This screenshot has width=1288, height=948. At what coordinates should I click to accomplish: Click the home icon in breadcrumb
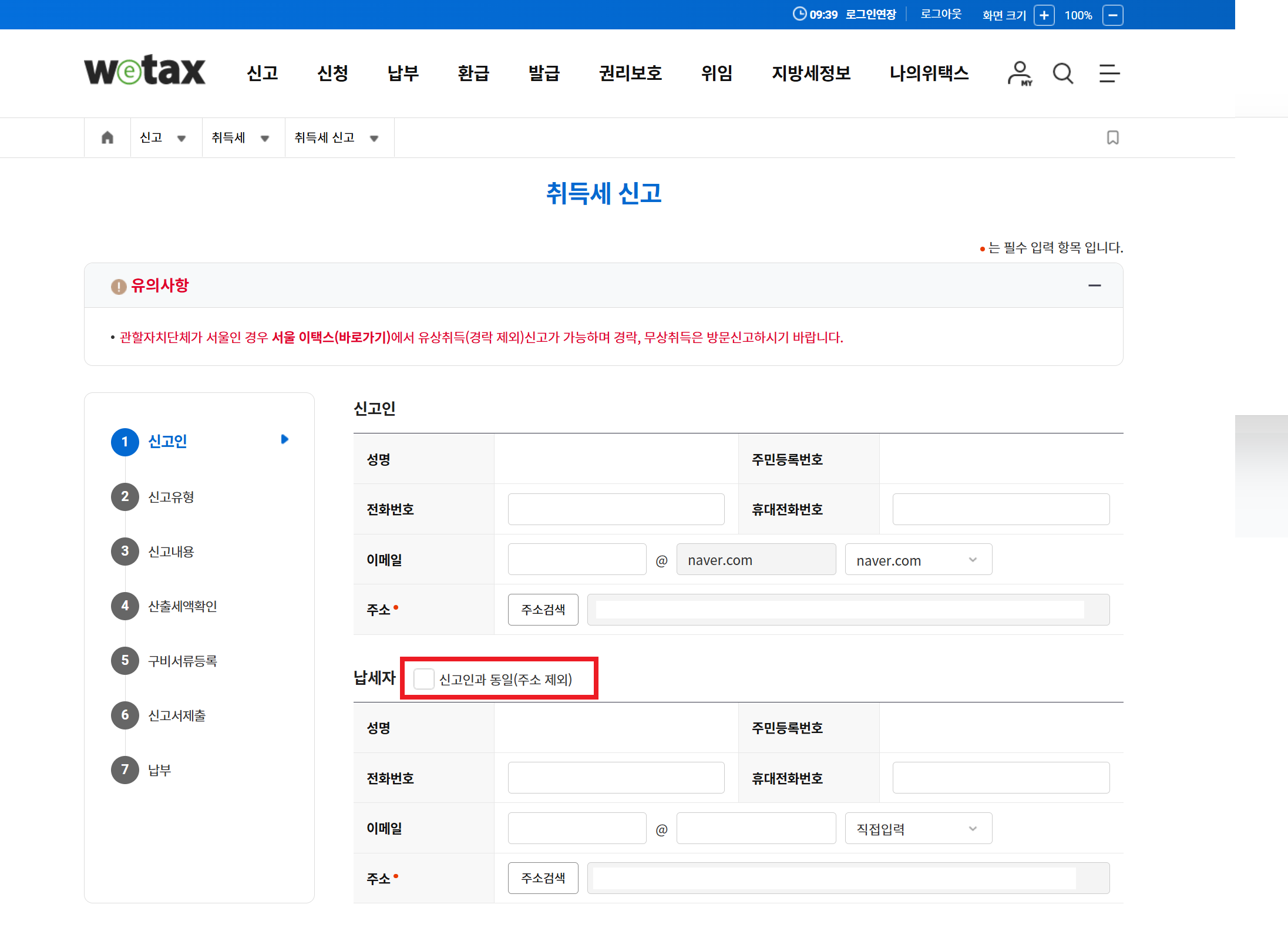(107, 137)
